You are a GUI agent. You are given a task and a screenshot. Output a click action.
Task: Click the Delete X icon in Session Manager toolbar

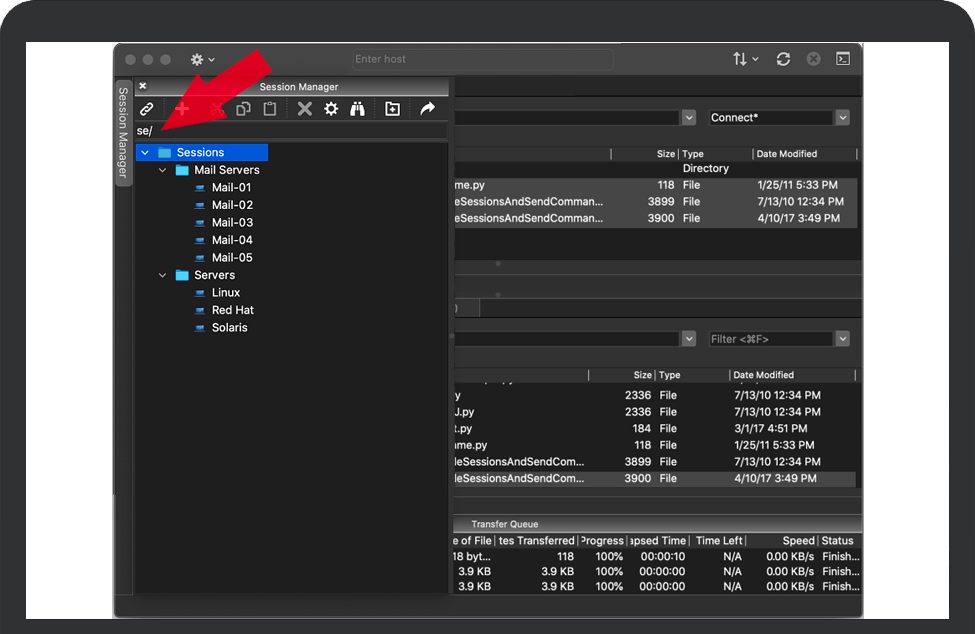(x=304, y=109)
